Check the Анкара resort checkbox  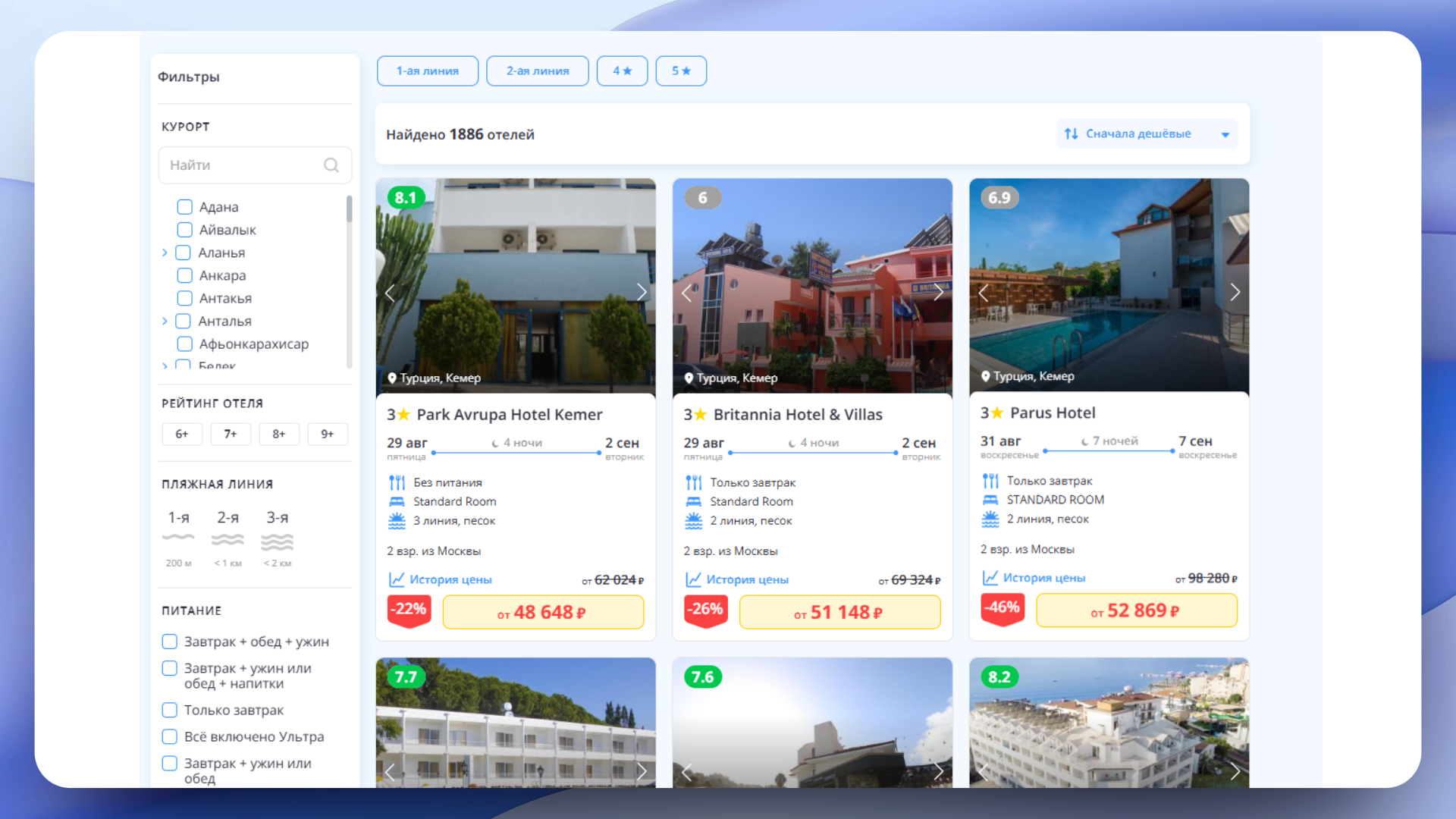point(184,275)
